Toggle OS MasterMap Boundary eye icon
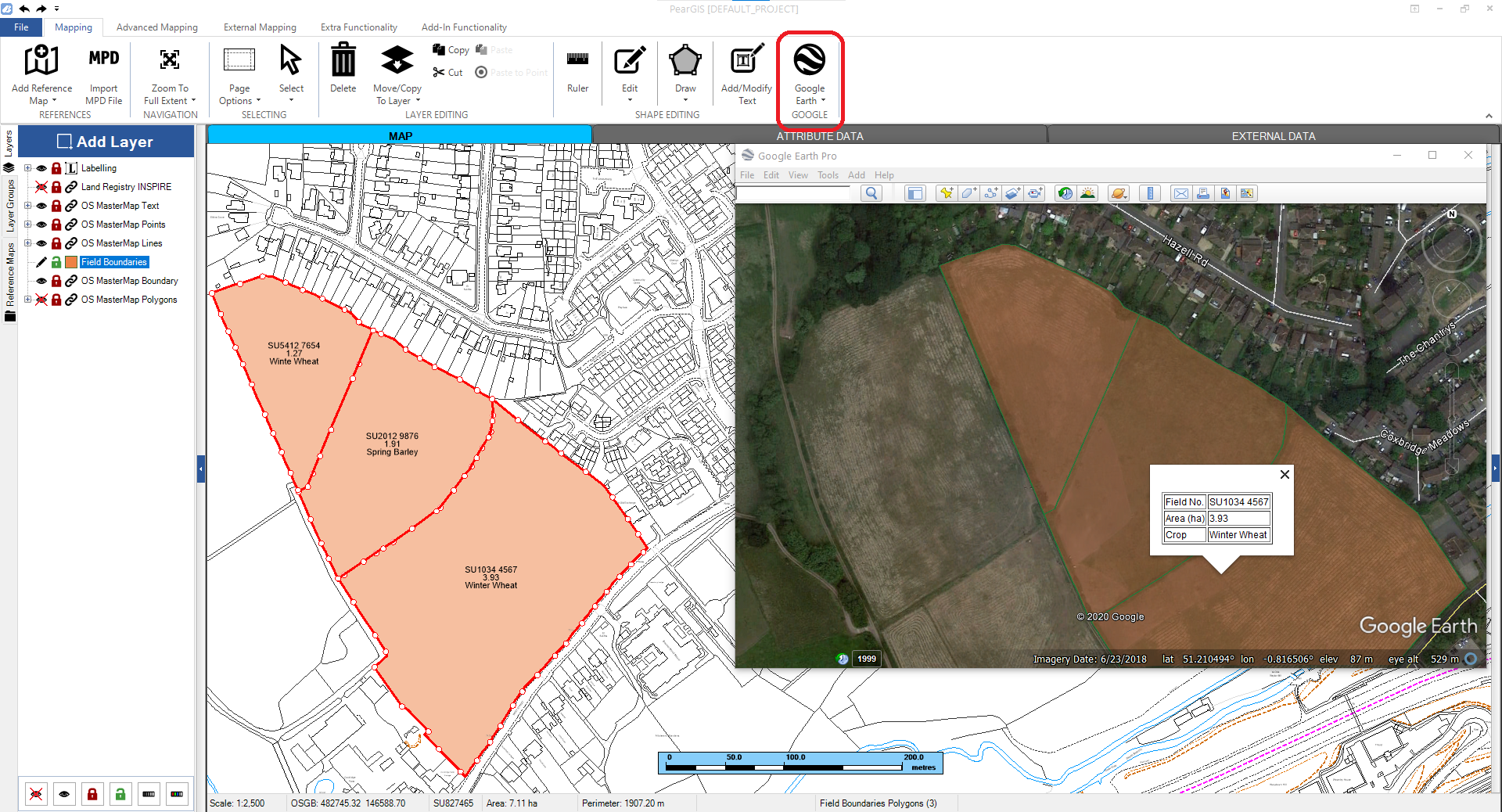 click(x=41, y=281)
